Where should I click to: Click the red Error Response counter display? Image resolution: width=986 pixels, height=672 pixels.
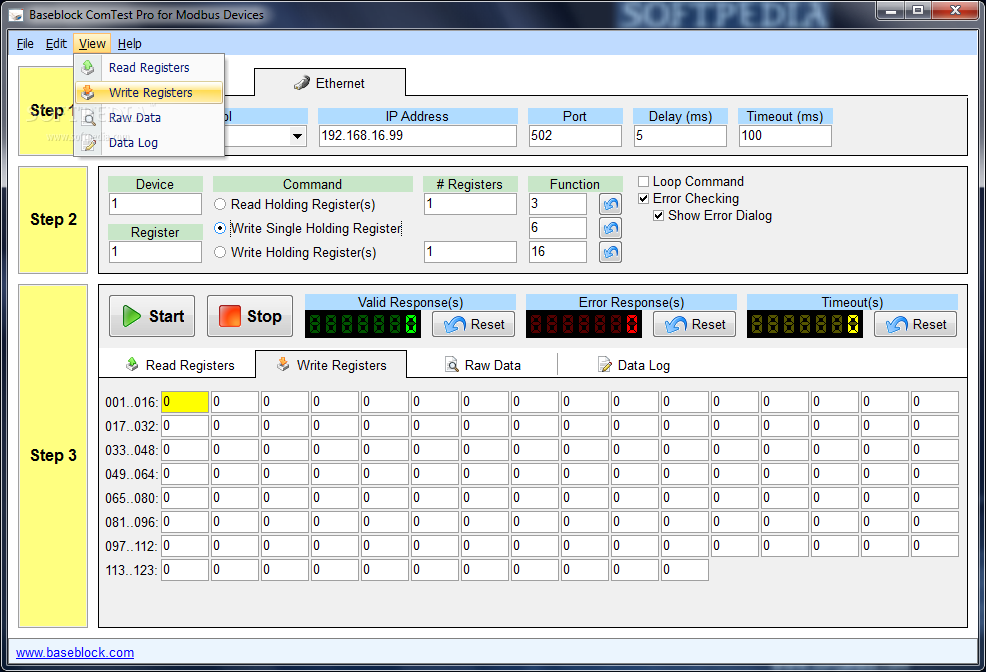(x=584, y=324)
